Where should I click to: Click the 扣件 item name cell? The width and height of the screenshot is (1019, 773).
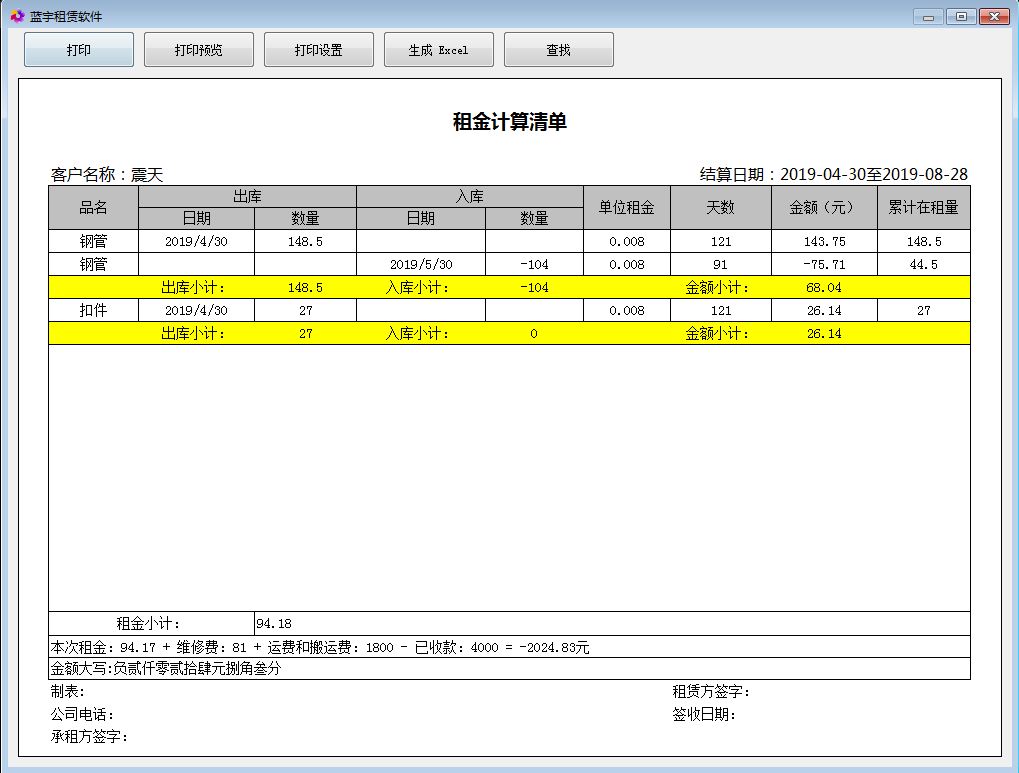point(93,311)
